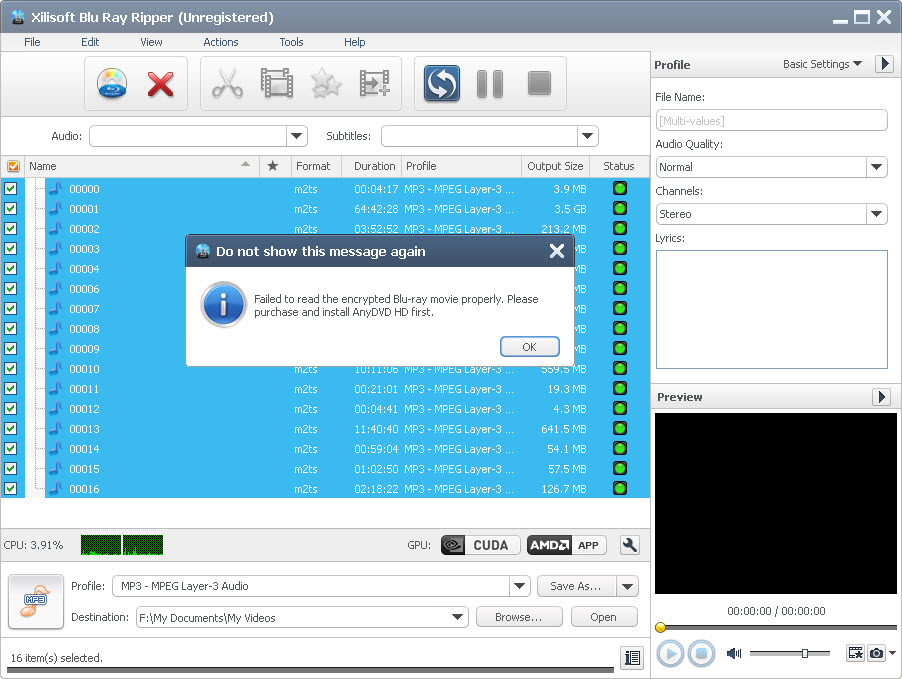Open the Actions menu

pos(221,42)
